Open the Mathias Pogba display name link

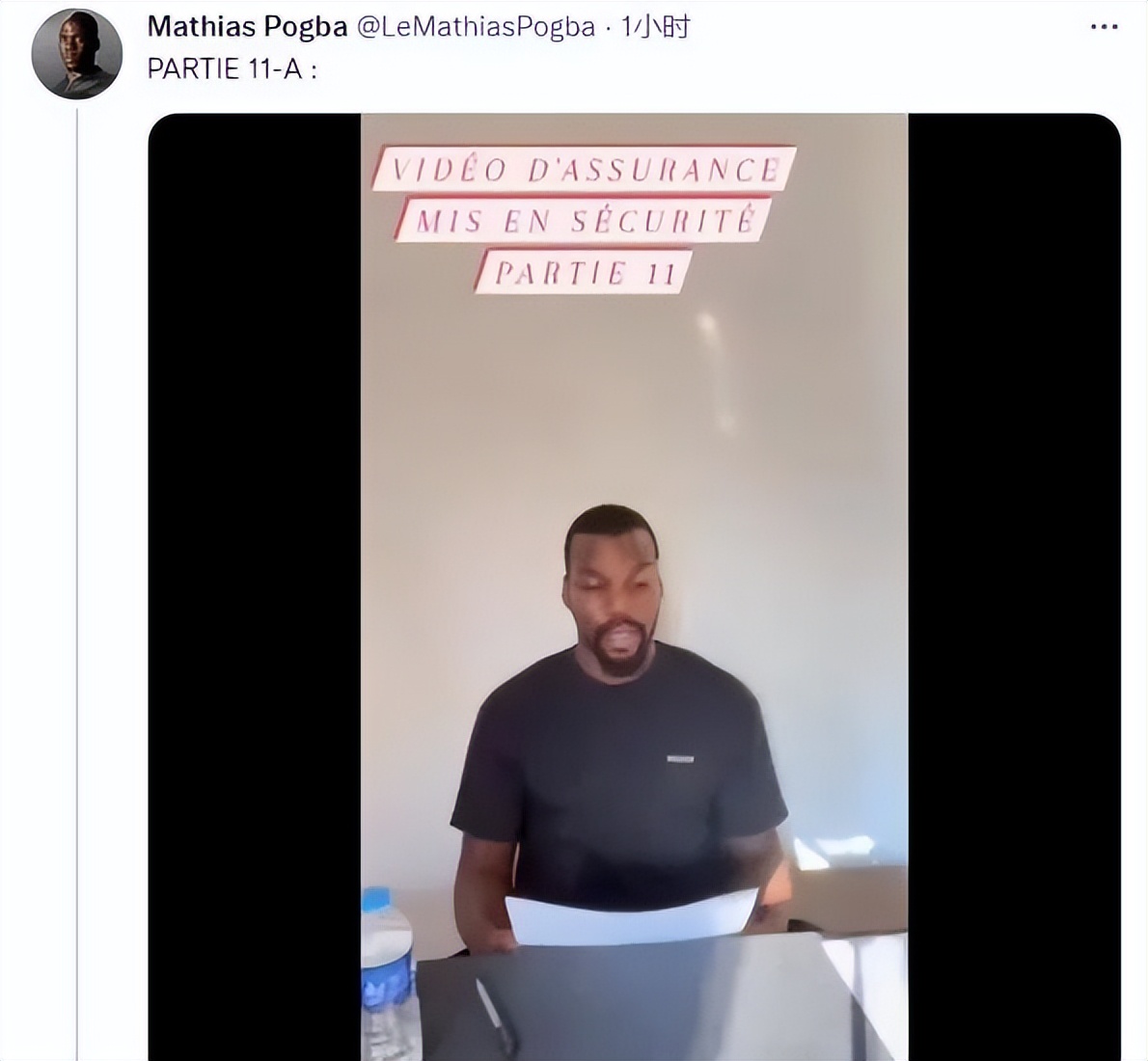[247, 27]
